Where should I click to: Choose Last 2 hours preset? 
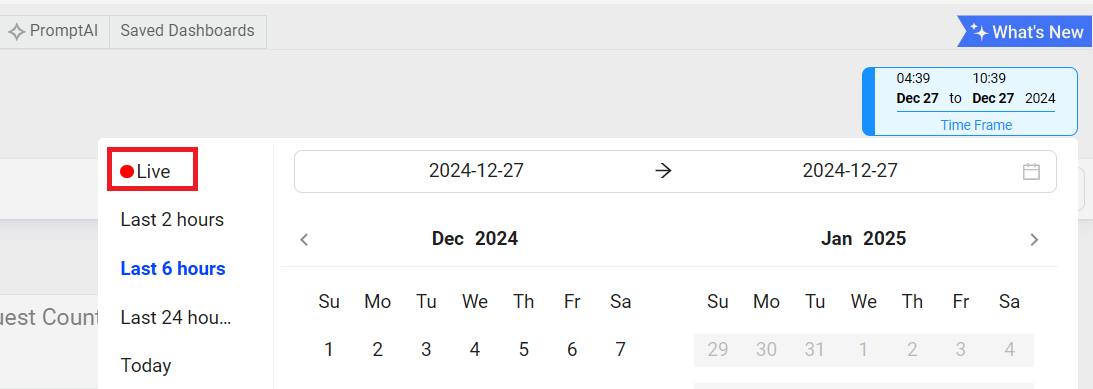pos(172,220)
